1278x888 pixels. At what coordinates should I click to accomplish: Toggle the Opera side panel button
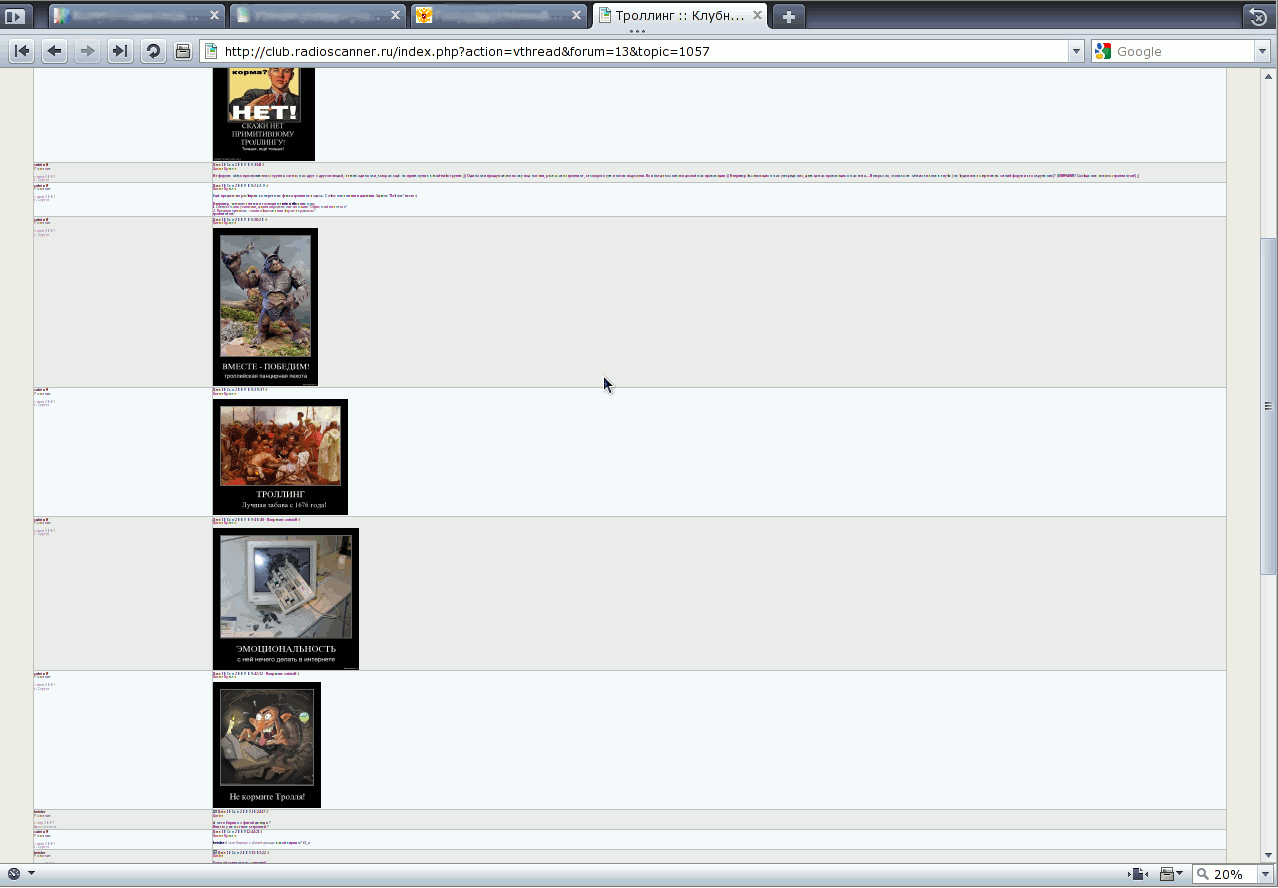click(16, 16)
